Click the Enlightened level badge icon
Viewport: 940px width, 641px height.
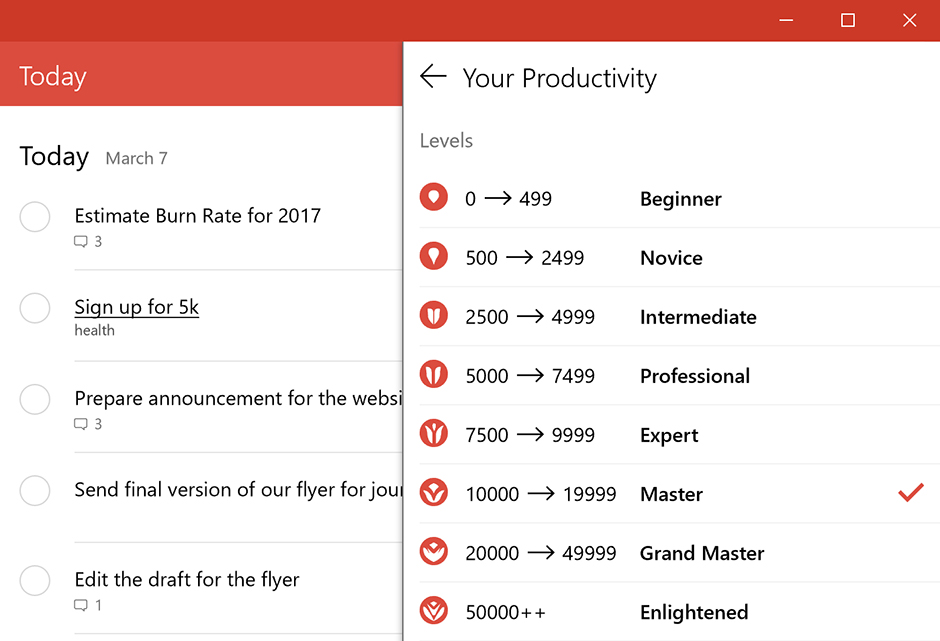click(x=433, y=611)
